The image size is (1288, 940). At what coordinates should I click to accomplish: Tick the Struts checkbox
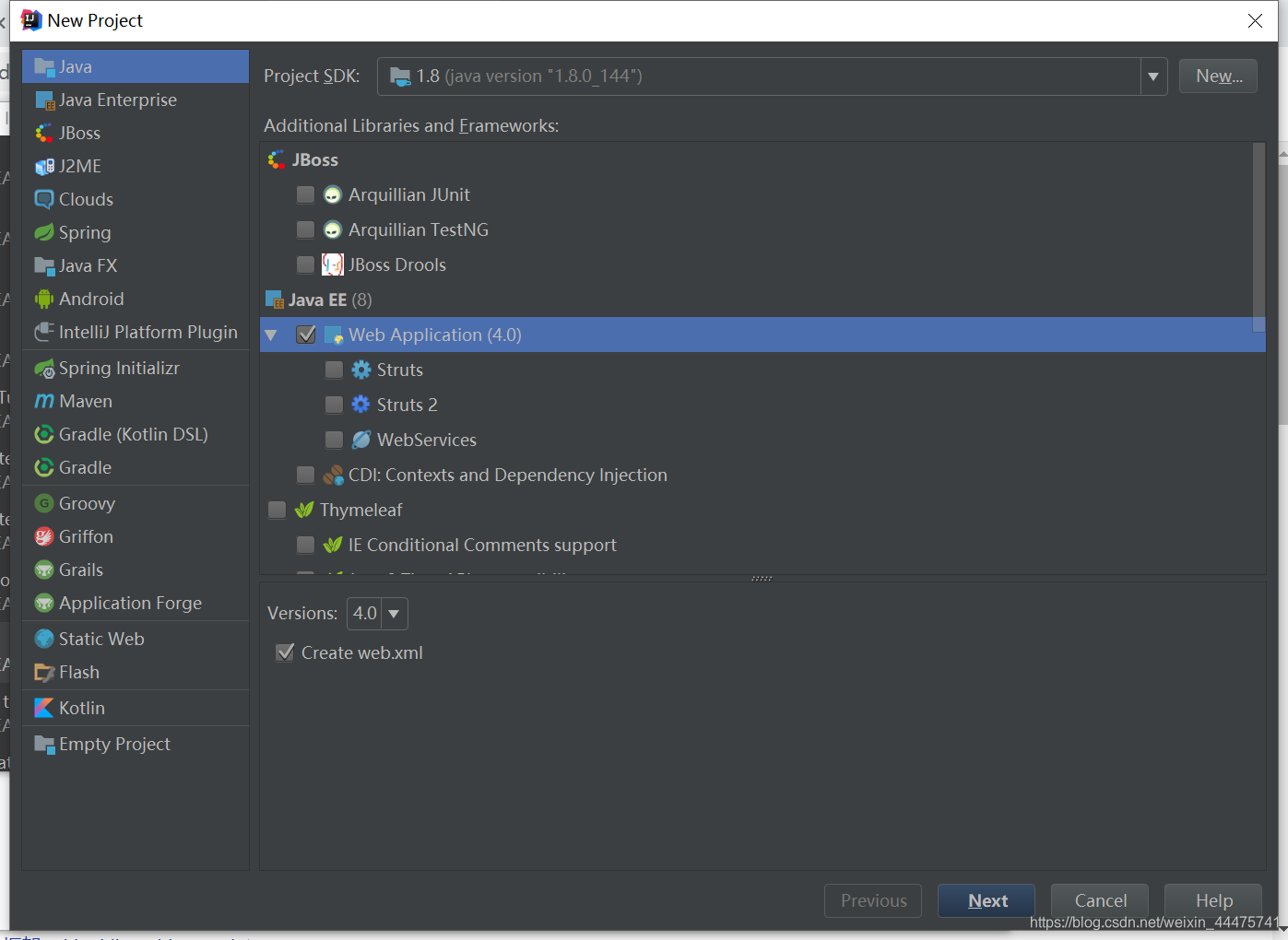click(x=334, y=370)
